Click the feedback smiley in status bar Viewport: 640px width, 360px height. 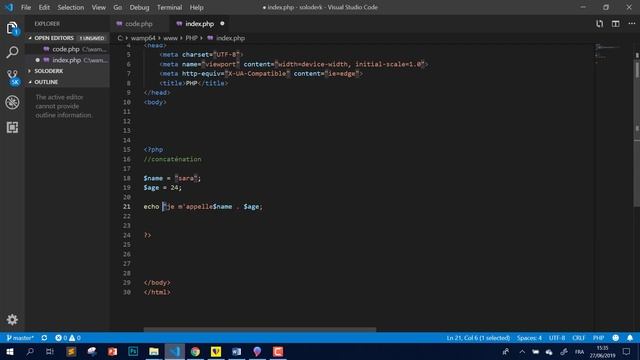click(x=616, y=338)
